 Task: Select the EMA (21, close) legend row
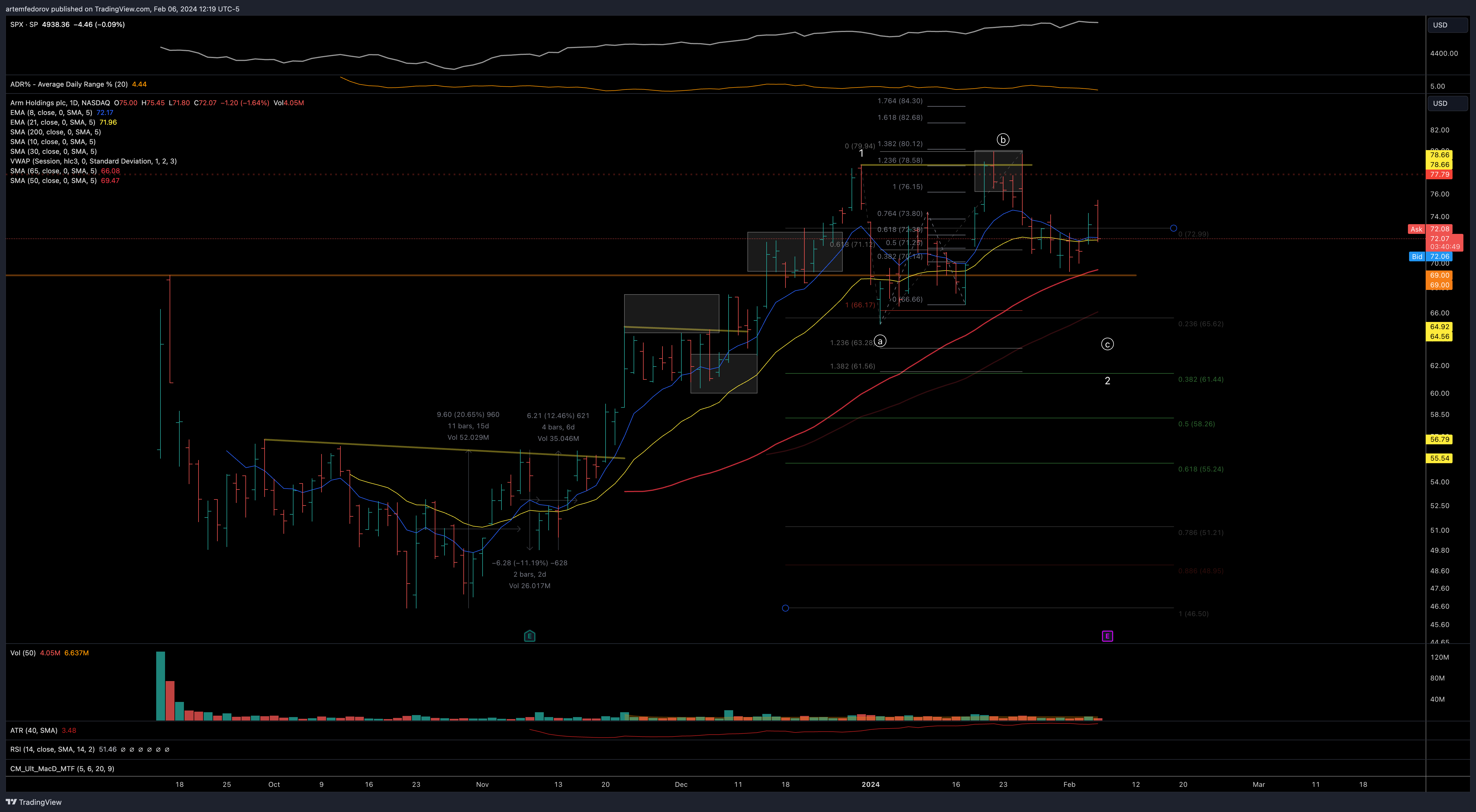63,123
